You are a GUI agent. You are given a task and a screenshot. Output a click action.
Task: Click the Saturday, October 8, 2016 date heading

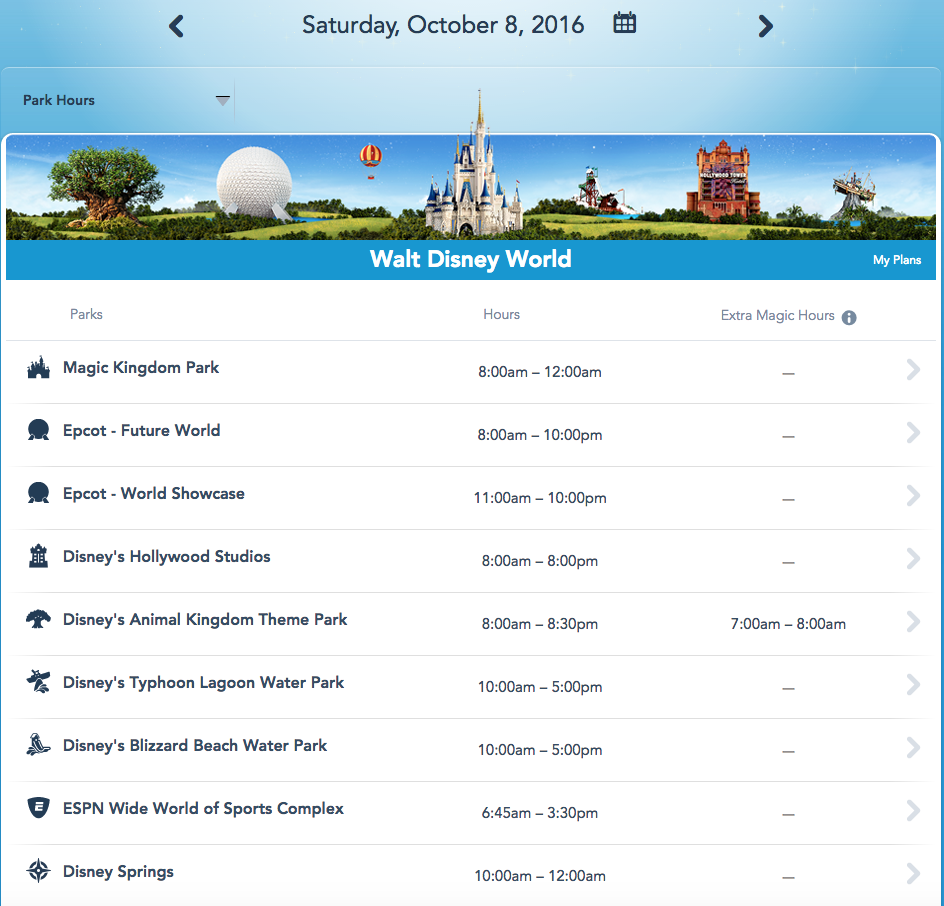click(443, 25)
